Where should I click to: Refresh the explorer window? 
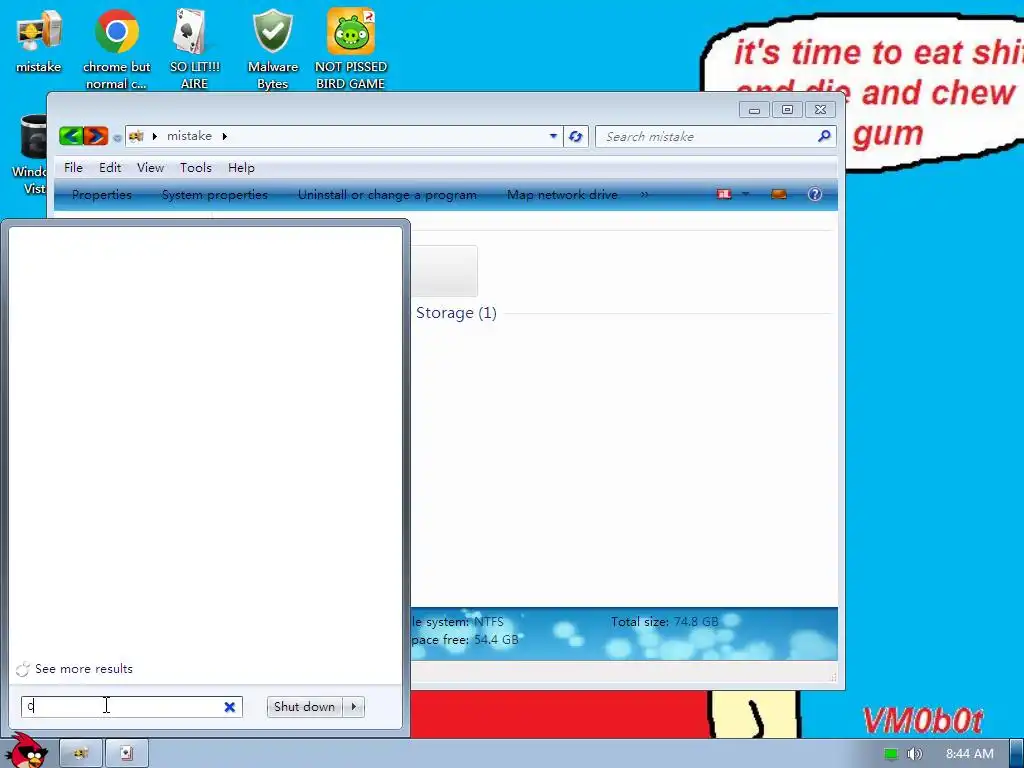575,136
